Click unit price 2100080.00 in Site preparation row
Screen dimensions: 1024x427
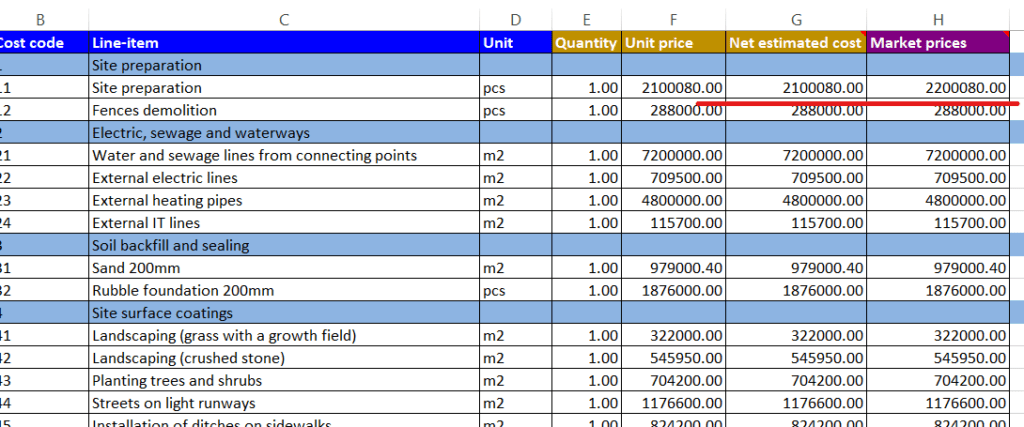tap(673, 87)
